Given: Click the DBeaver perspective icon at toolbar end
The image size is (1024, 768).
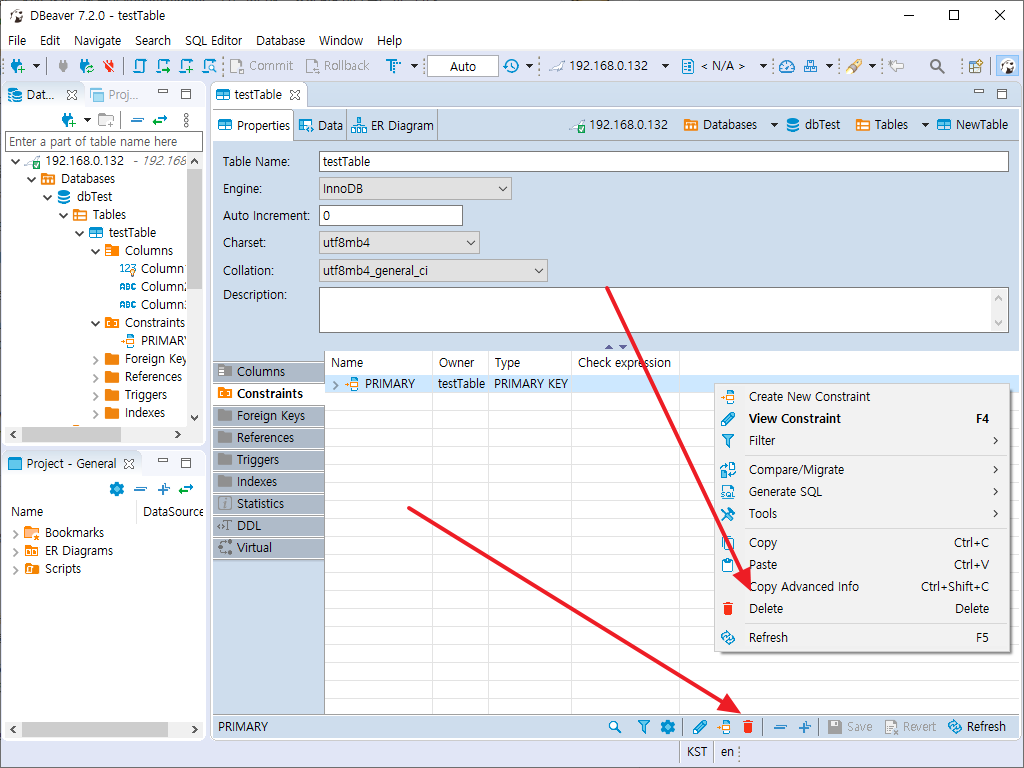Looking at the screenshot, I should [x=1008, y=66].
